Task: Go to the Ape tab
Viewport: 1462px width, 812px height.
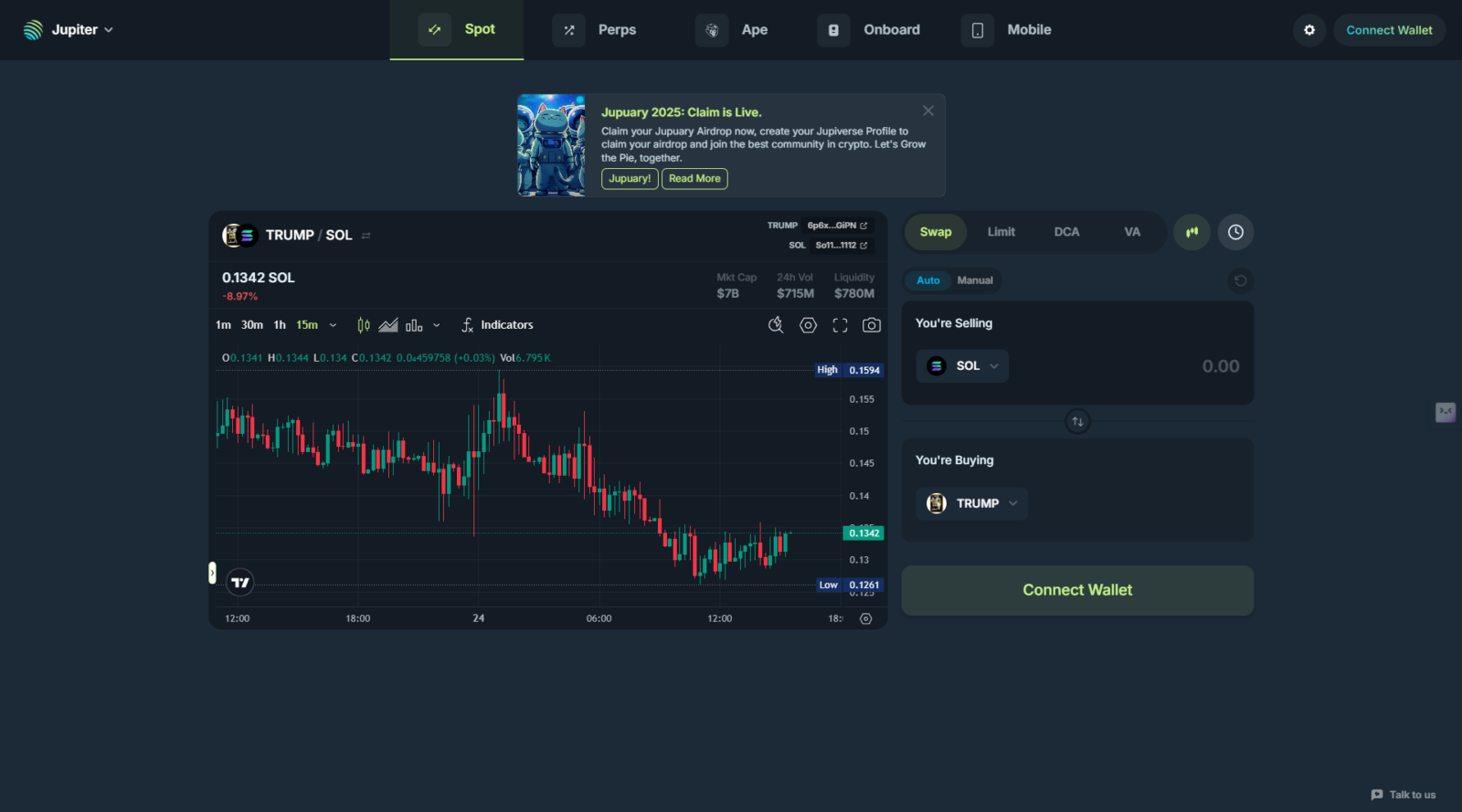Action: click(732, 30)
